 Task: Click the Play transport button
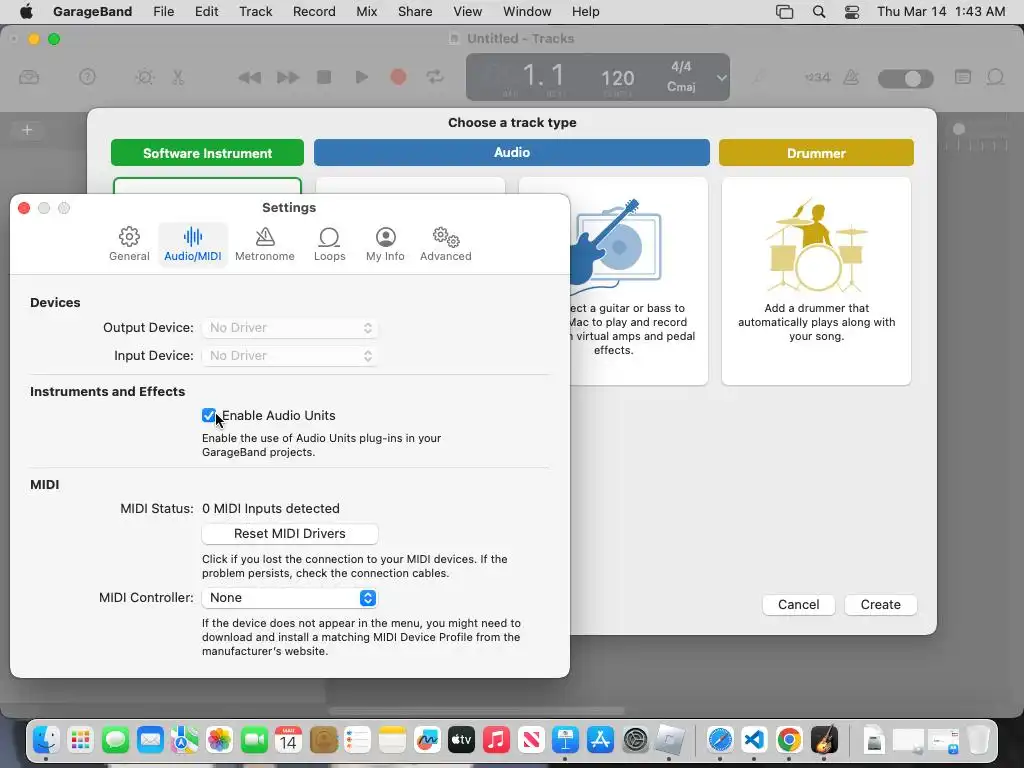tap(361, 77)
